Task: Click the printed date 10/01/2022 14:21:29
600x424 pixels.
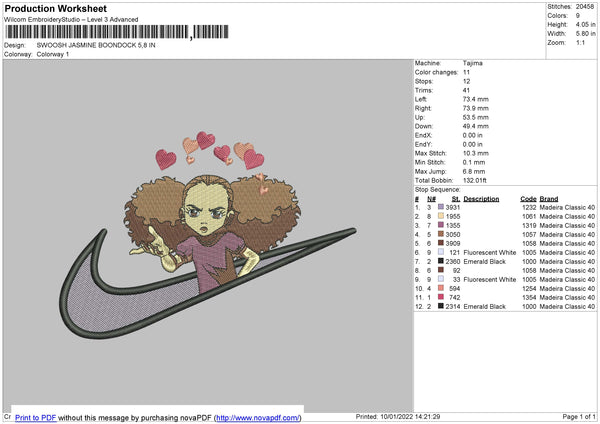Action: [x=410, y=416]
